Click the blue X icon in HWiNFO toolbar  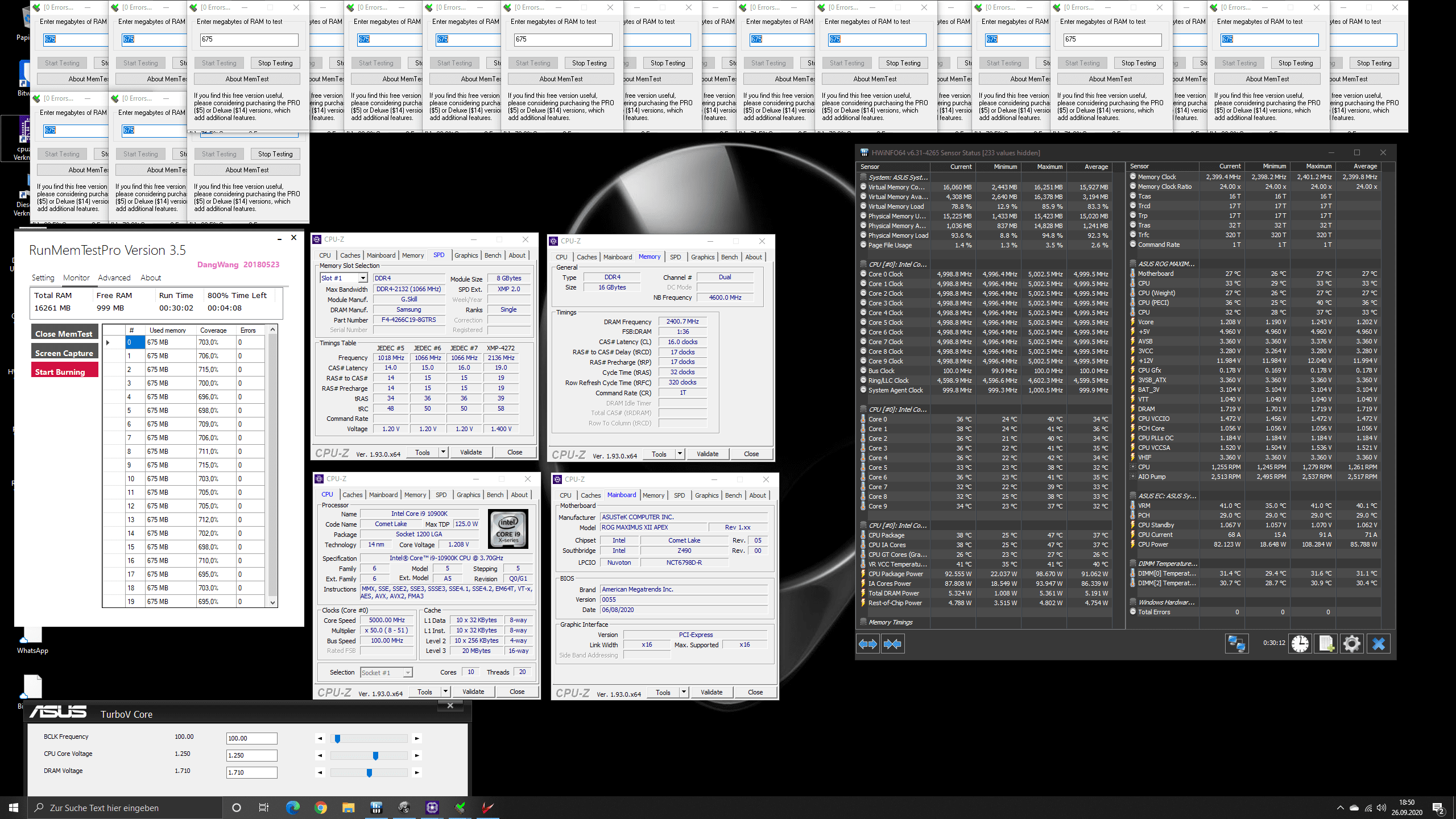pos(1379,644)
